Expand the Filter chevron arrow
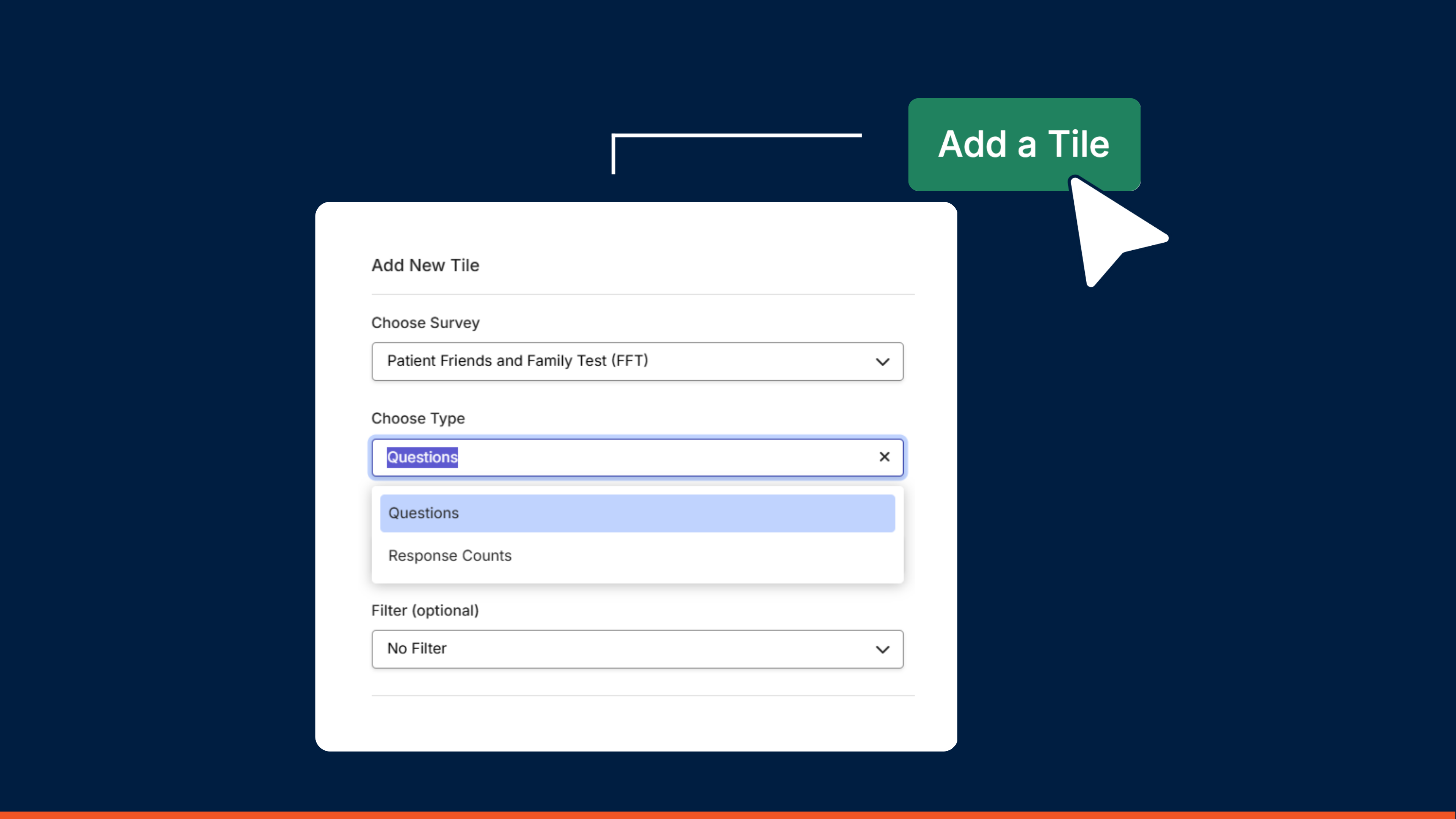The height and width of the screenshot is (819, 1456). pyautogui.click(x=882, y=650)
